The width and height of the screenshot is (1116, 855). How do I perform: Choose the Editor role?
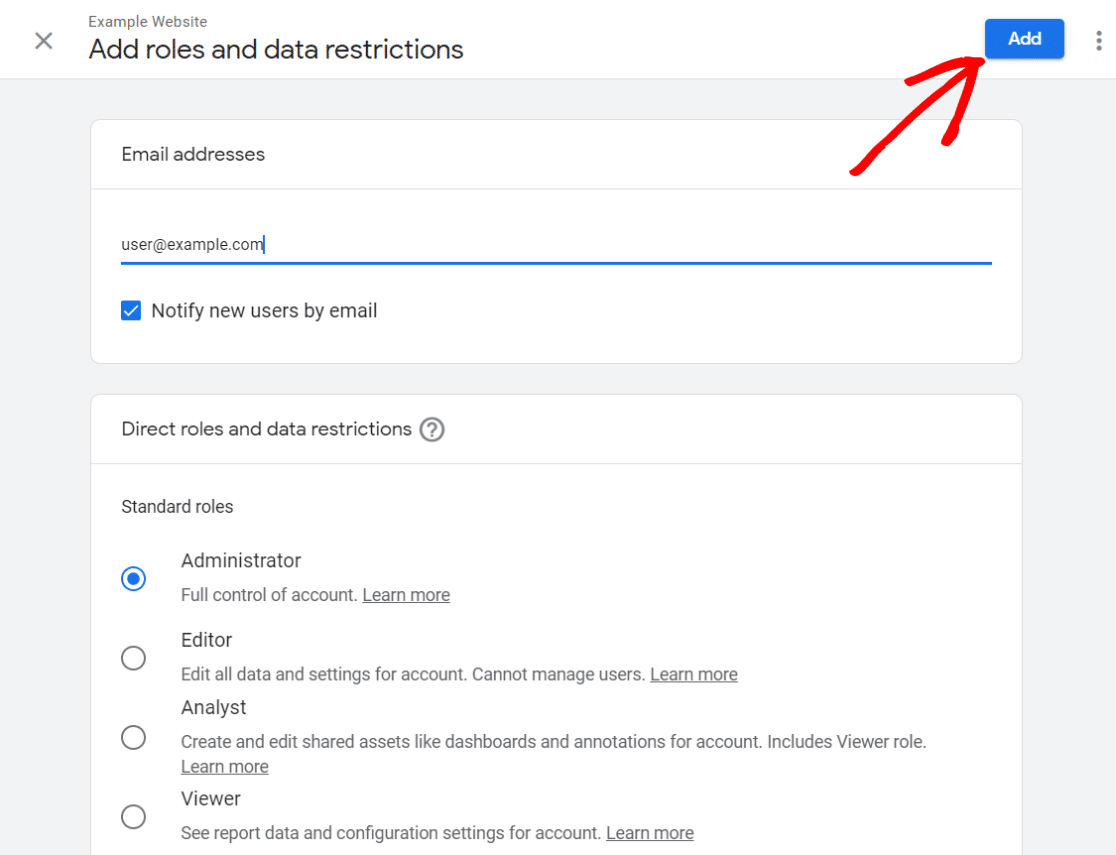coord(133,658)
